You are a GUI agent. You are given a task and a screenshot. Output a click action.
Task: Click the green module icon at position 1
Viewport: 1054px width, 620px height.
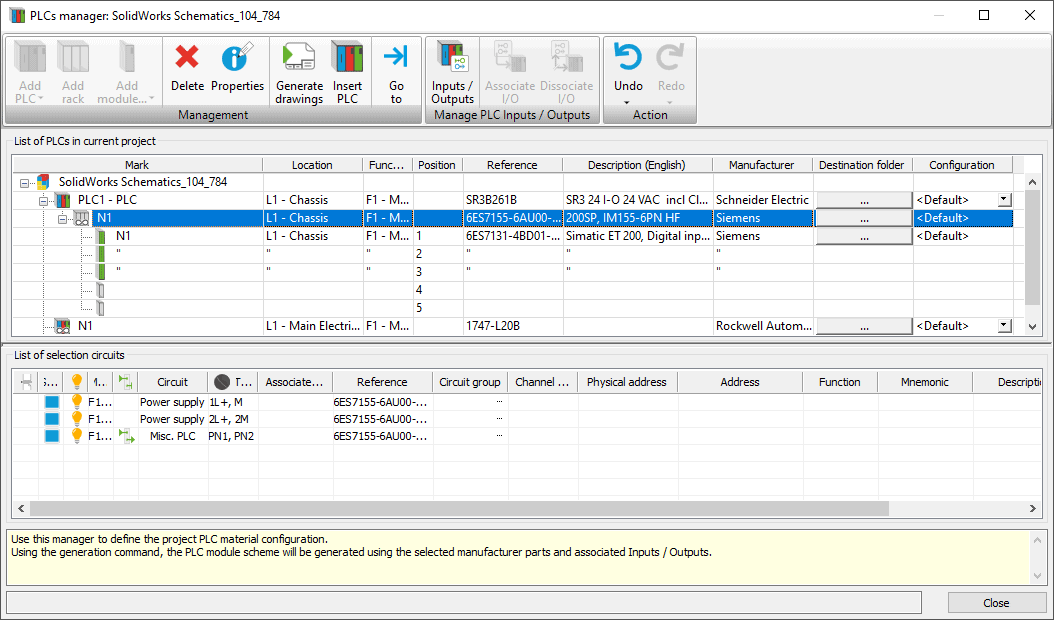101,236
